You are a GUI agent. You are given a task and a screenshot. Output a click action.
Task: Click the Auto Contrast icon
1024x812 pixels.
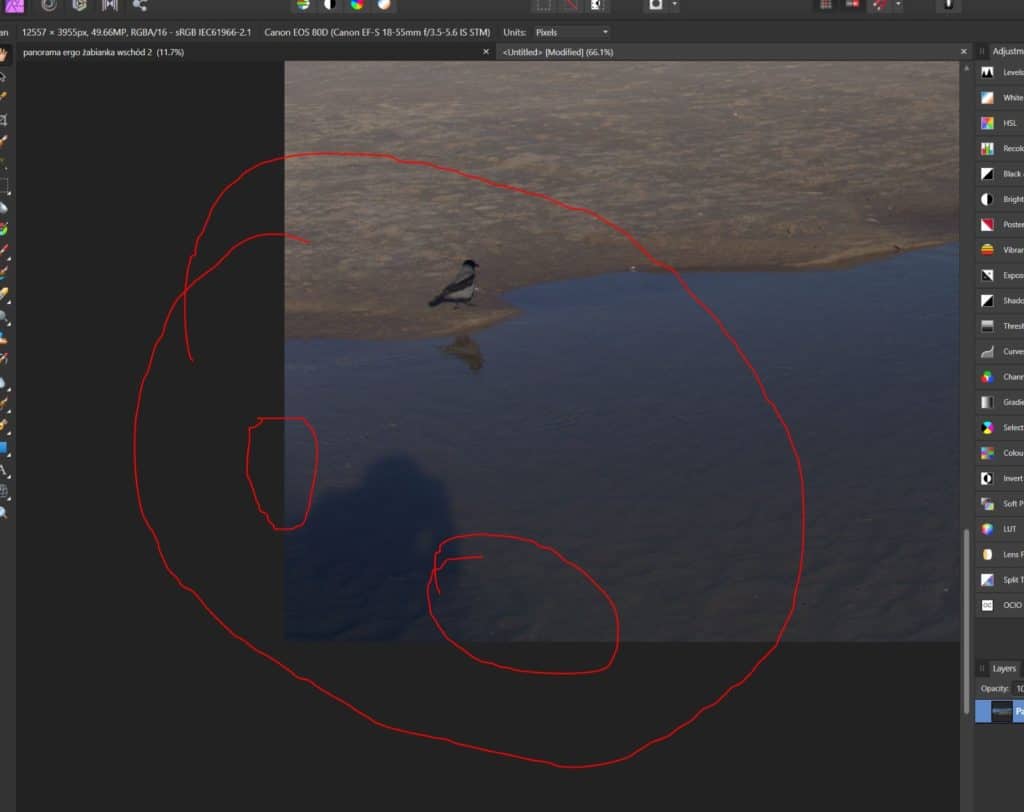[328, 5]
